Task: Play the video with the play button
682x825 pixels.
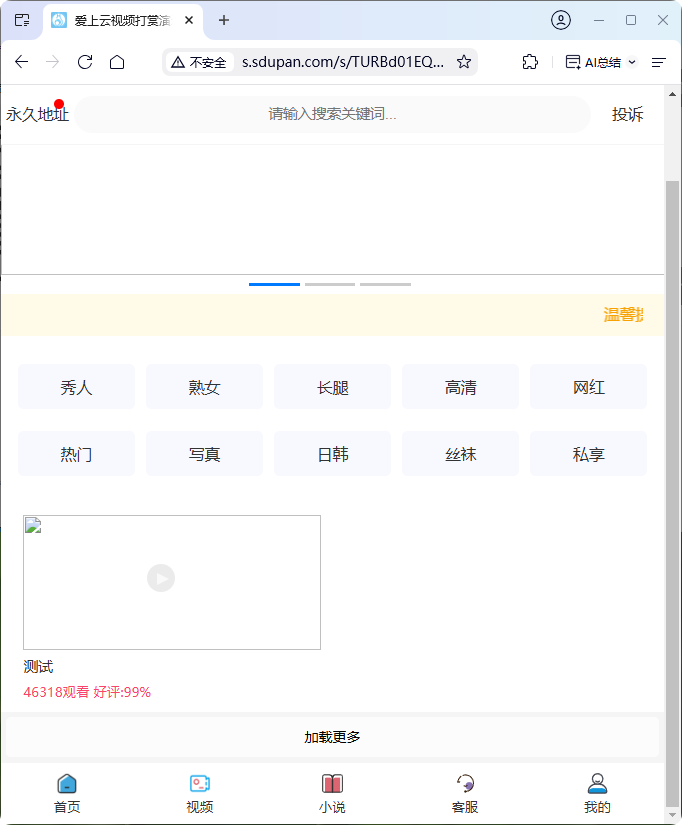Action: pos(161,578)
